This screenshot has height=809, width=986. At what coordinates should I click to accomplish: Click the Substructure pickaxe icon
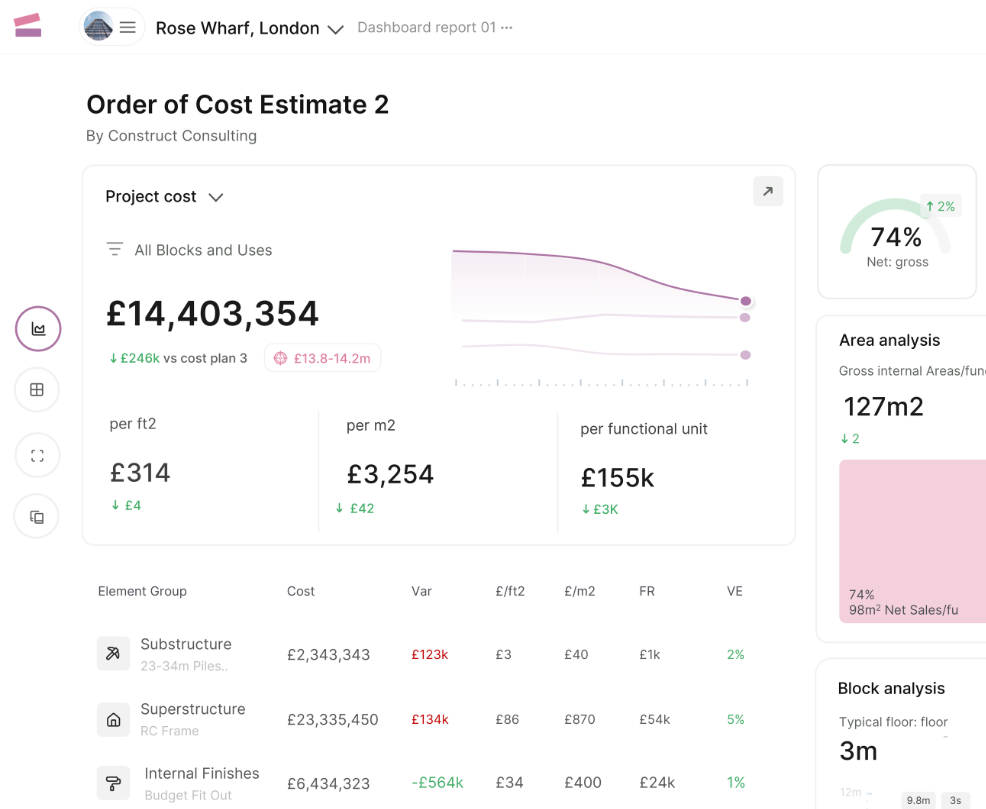click(x=113, y=654)
